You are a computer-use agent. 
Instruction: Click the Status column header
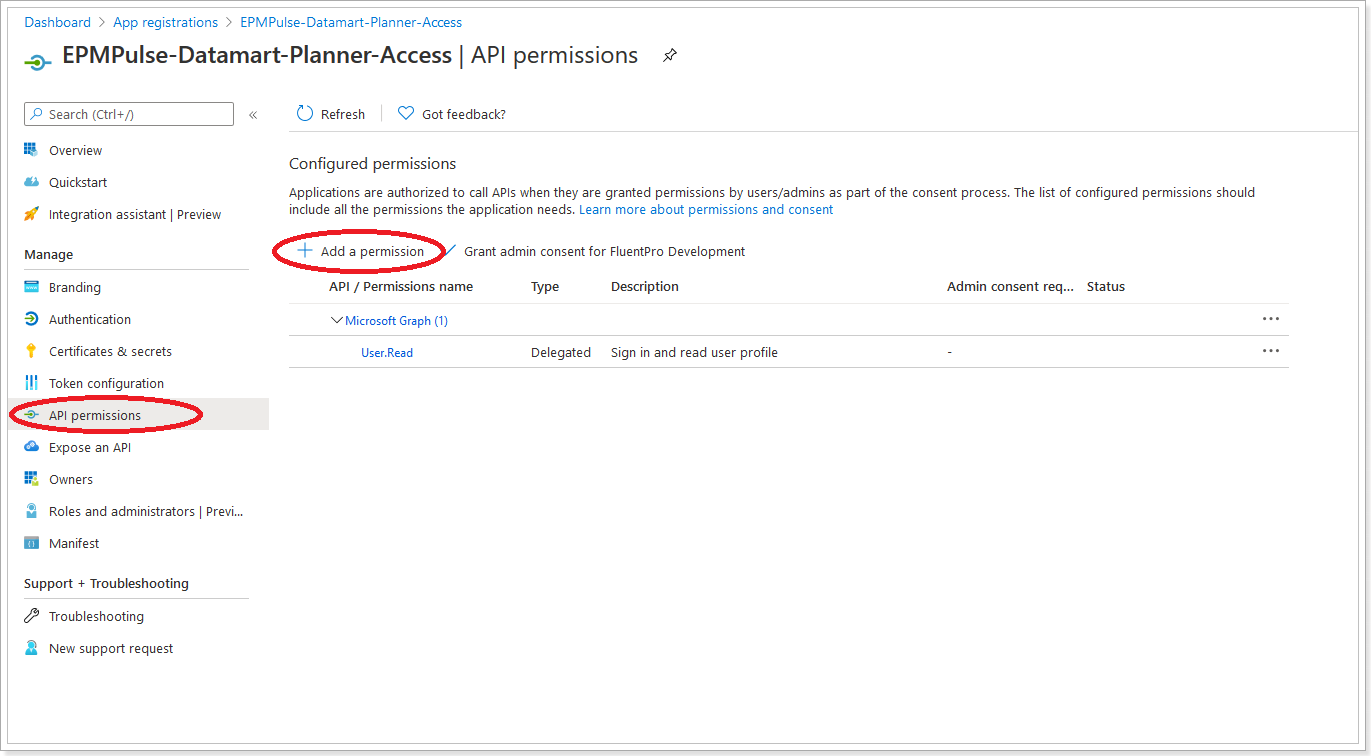[1106, 286]
